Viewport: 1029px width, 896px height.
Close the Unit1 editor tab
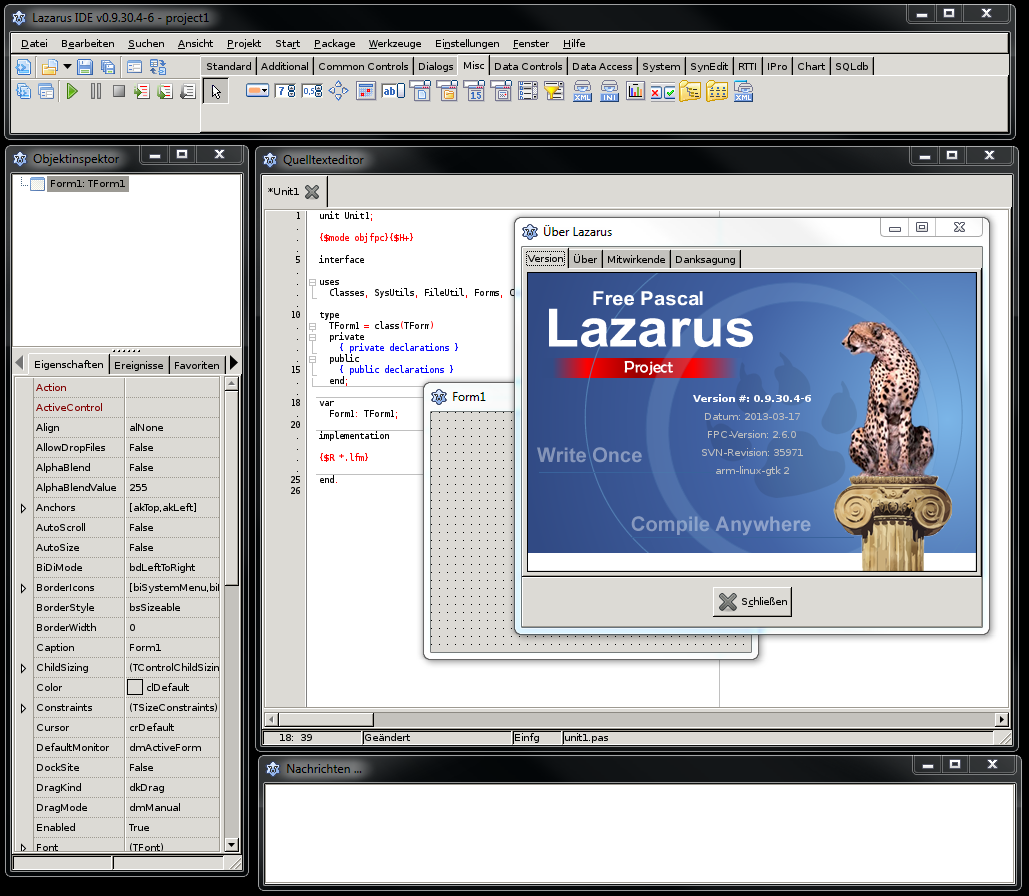click(312, 192)
